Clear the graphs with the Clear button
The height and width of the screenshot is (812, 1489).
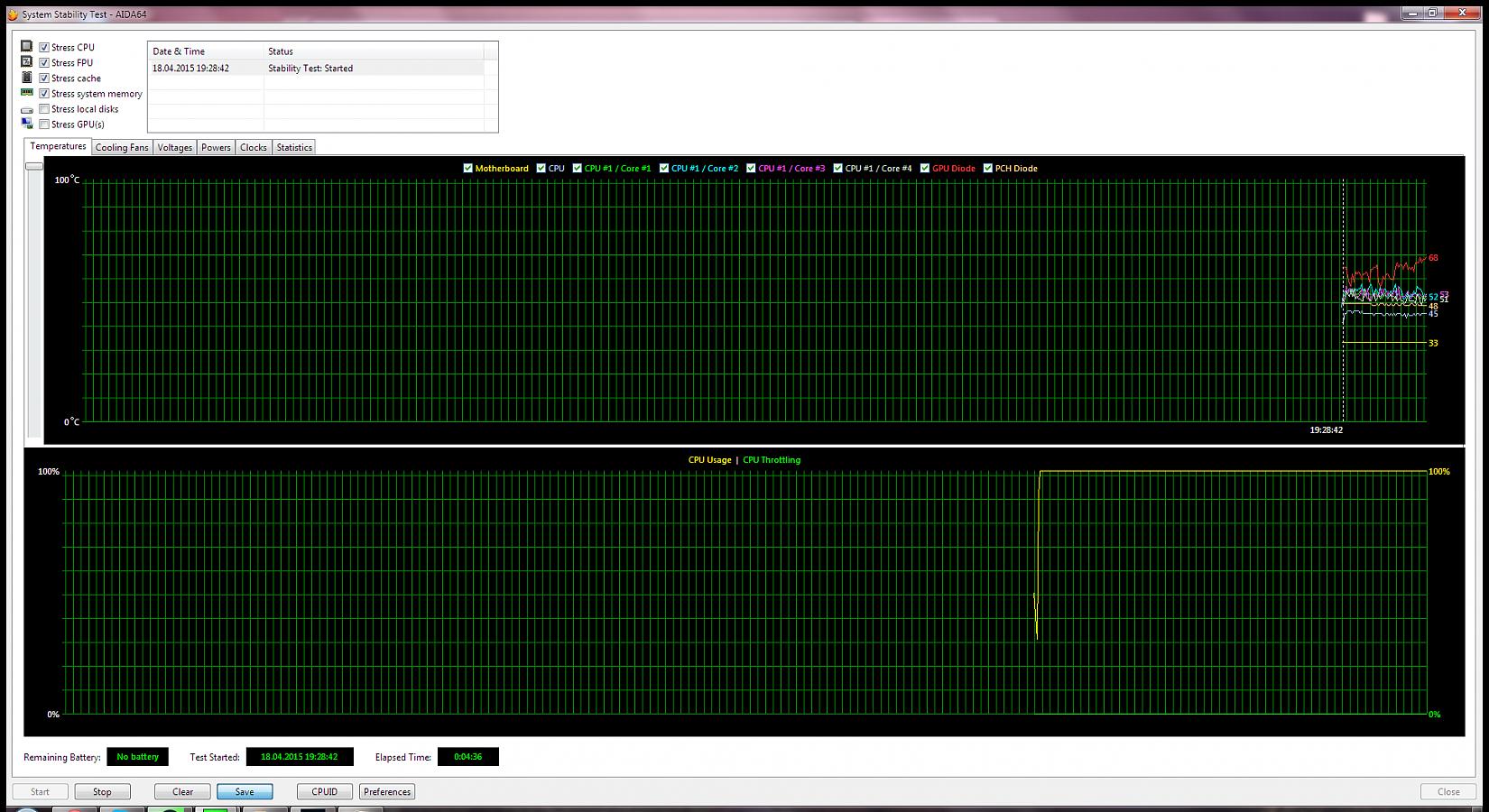coord(182,791)
